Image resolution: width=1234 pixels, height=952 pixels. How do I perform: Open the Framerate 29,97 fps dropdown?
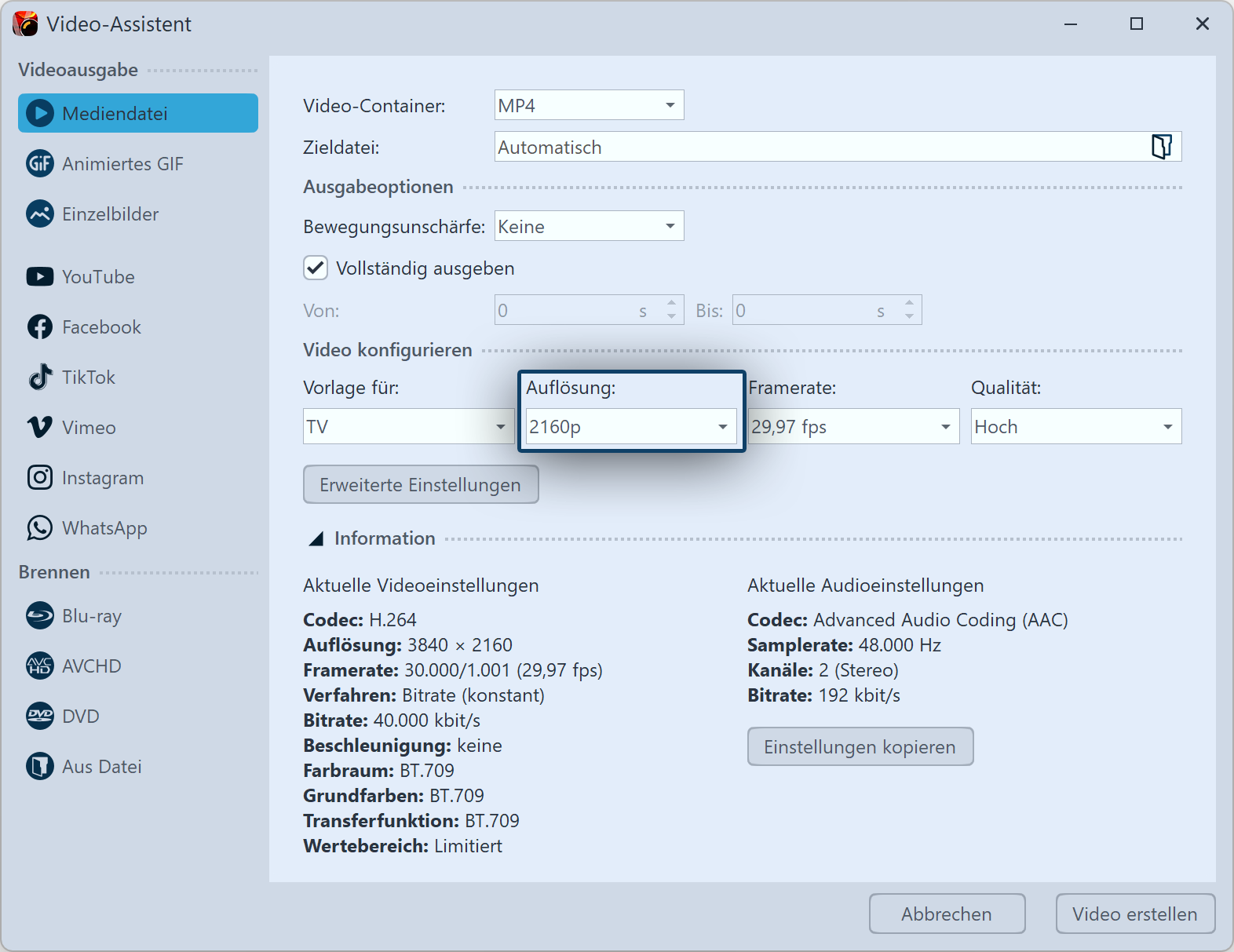tap(853, 427)
